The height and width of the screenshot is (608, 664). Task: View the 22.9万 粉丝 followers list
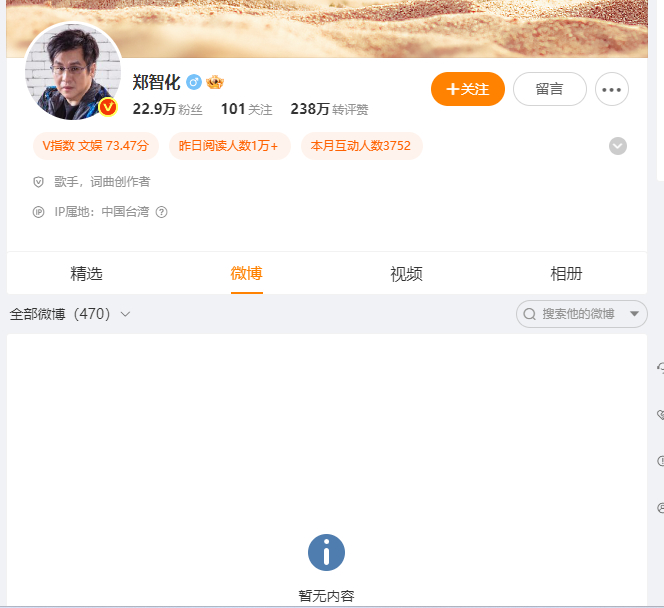tap(167, 109)
